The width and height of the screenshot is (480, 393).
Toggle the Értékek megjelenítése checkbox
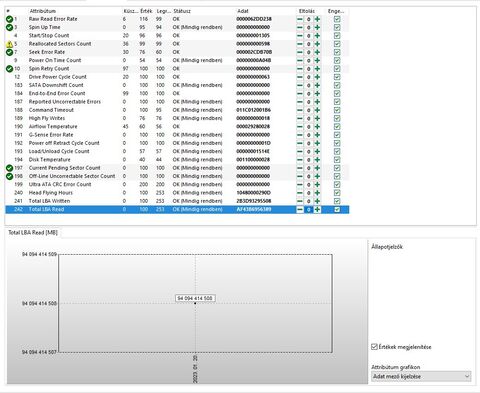[374, 347]
